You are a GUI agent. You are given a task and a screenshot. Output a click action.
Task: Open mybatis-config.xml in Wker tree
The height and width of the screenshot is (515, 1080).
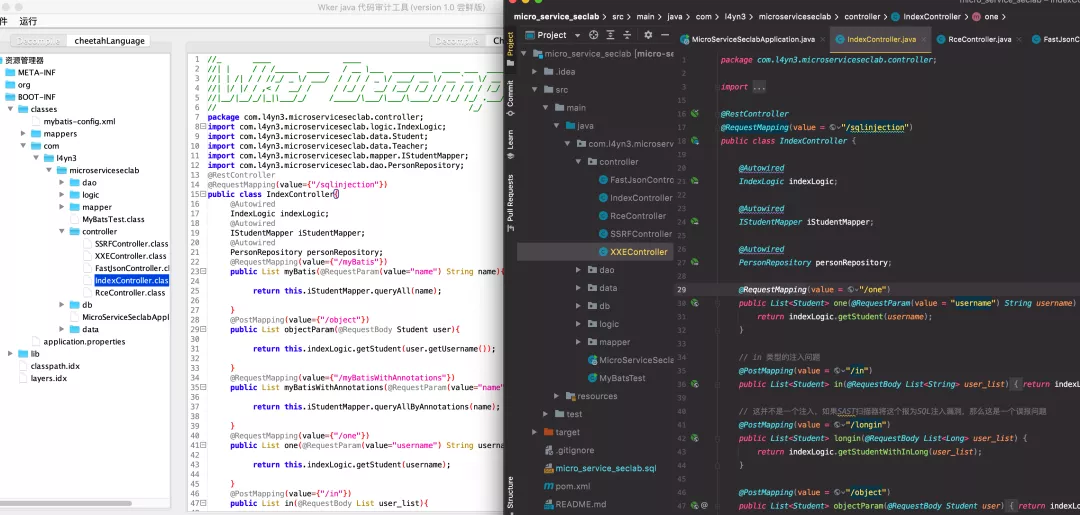pos(79,121)
